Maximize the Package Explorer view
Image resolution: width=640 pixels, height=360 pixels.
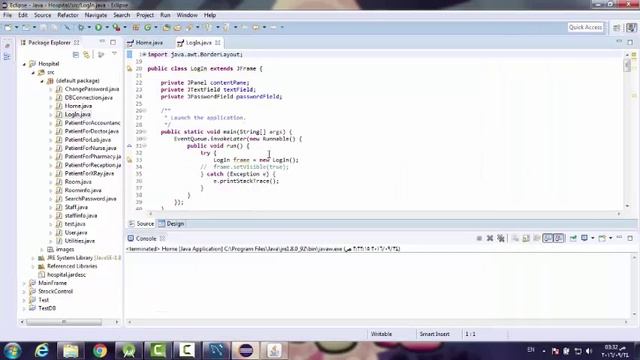click(113, 42)
